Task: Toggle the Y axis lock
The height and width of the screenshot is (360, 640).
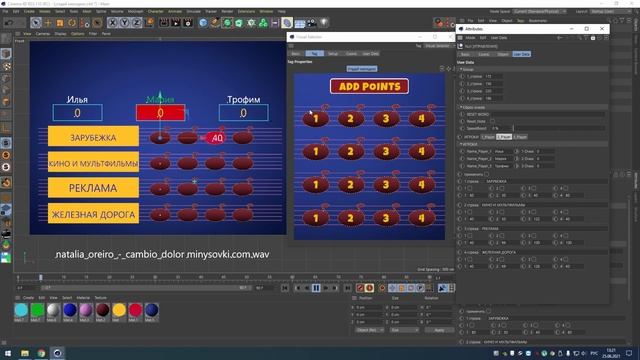Action: [x=124, y=23]
